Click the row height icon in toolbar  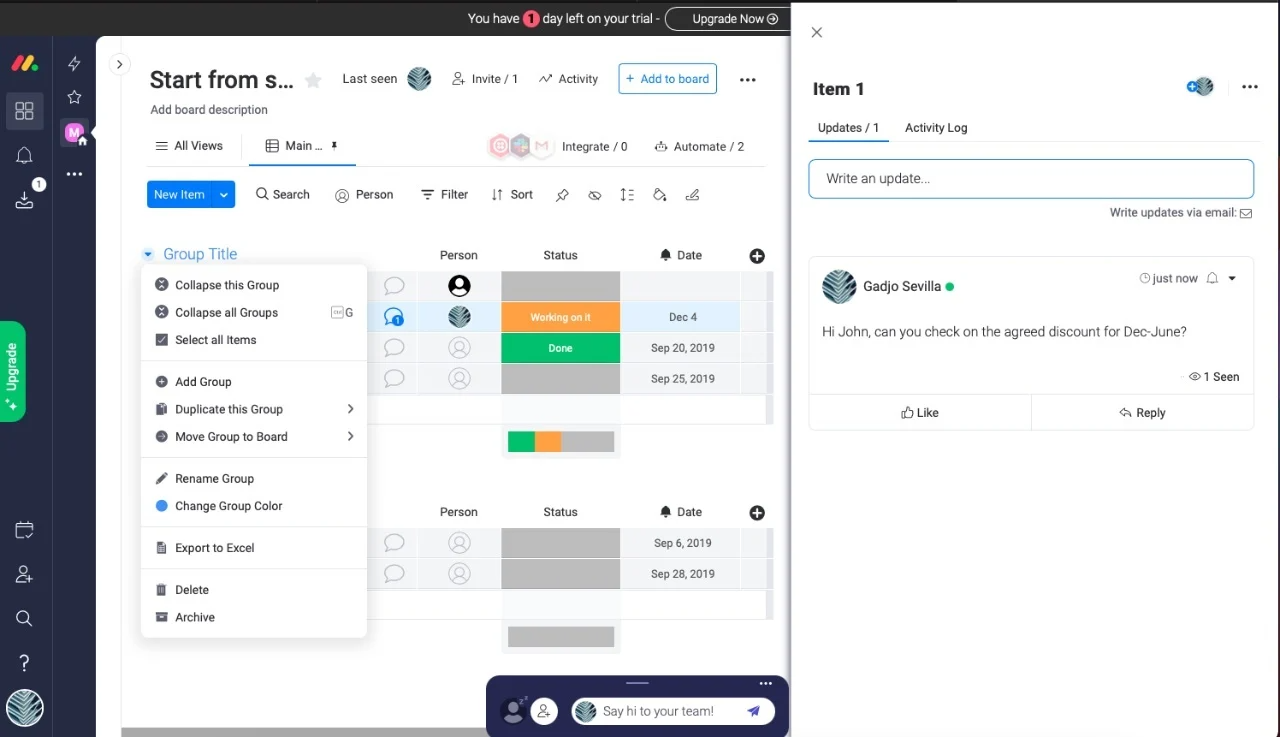(x=627, y=195)
